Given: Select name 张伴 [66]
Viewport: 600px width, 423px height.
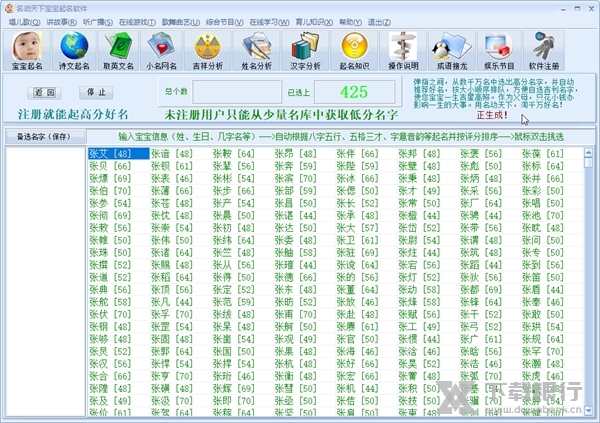Looking at the screenshot, I should [357, 154].
